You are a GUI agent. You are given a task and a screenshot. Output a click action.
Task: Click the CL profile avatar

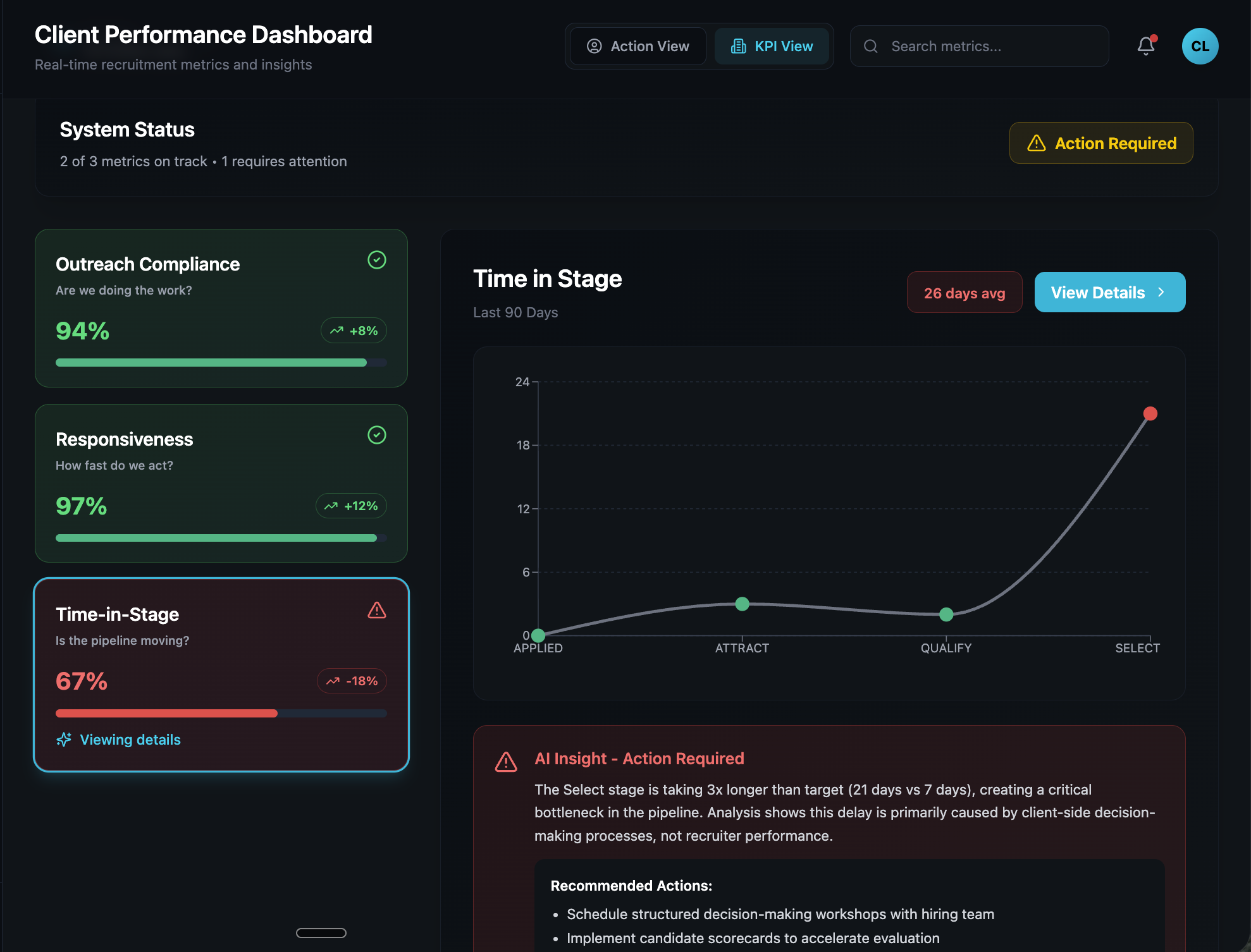click(1200, 46)
